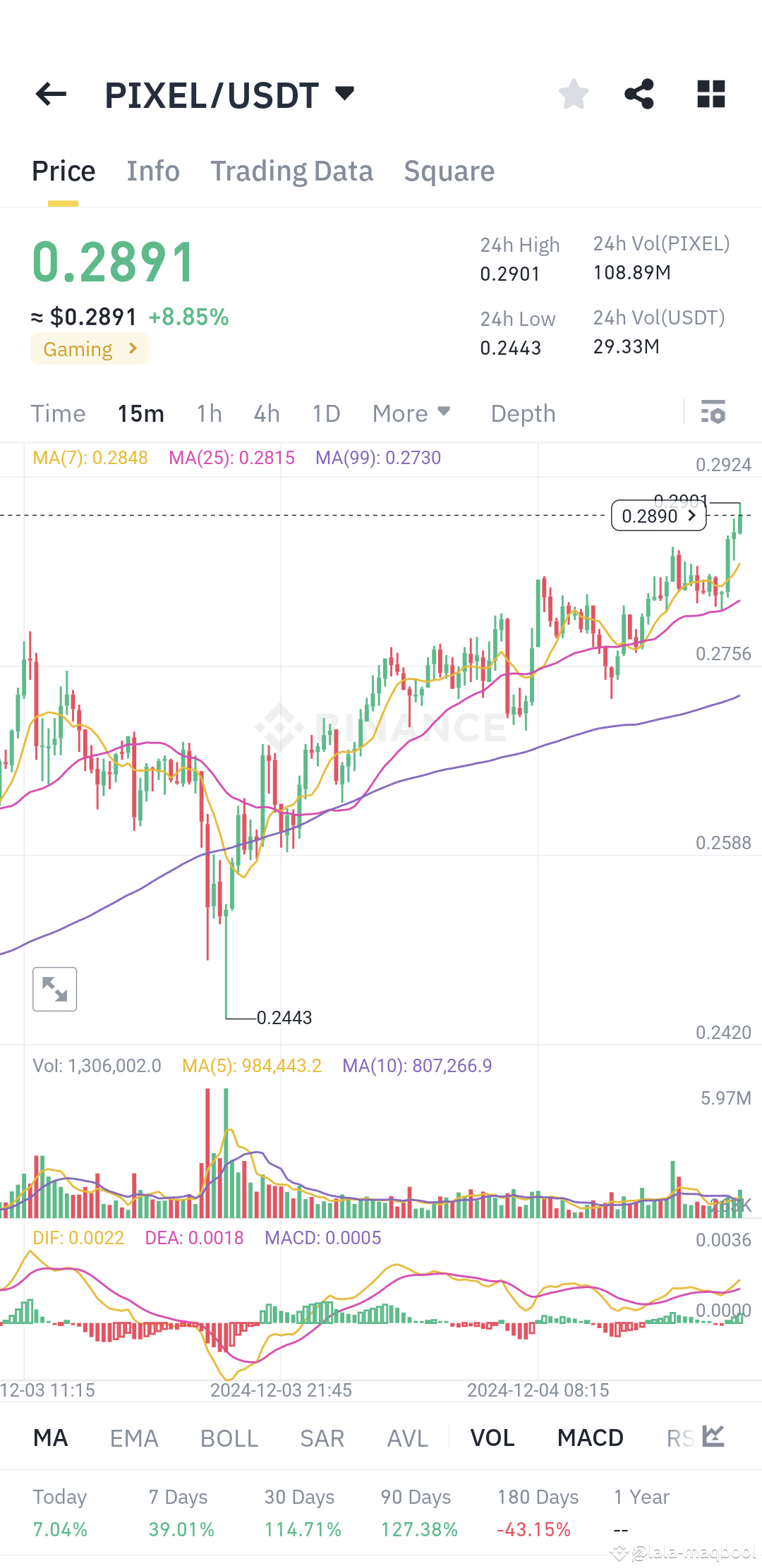View Depth chart
This screenshot has height=1568, width=762.
coord(522,413)
